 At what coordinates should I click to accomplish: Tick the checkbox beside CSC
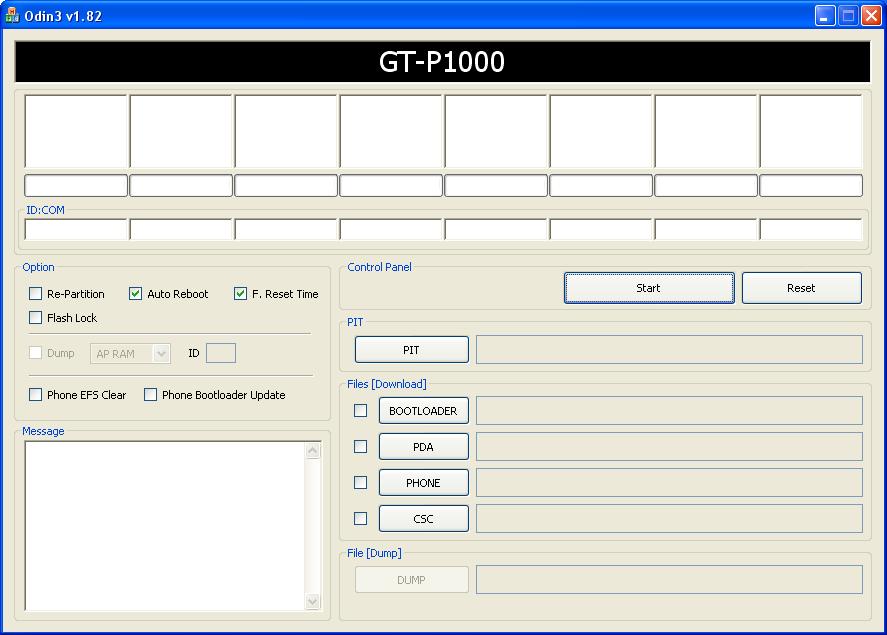pyautogui.click(x=360, y=519)
